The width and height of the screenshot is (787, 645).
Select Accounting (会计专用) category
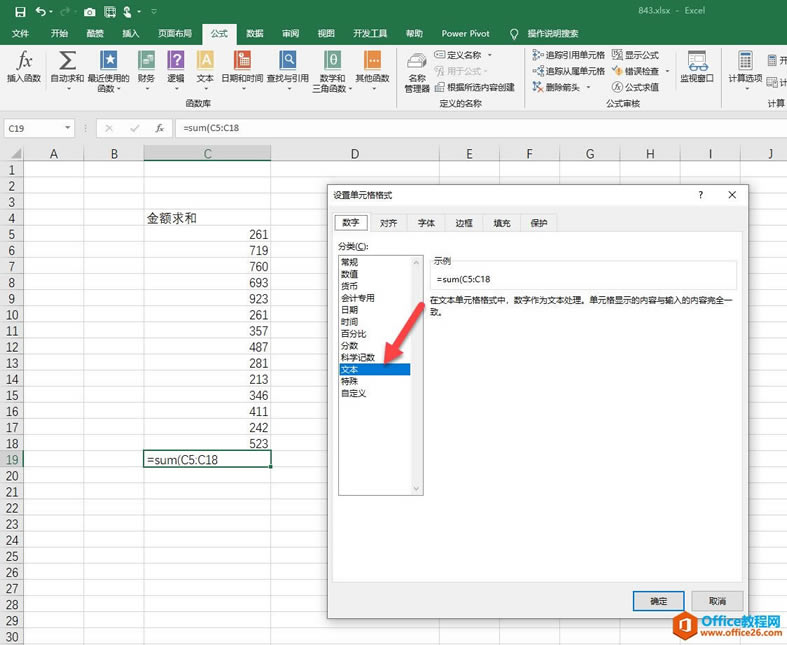click(x=375, y=298)
